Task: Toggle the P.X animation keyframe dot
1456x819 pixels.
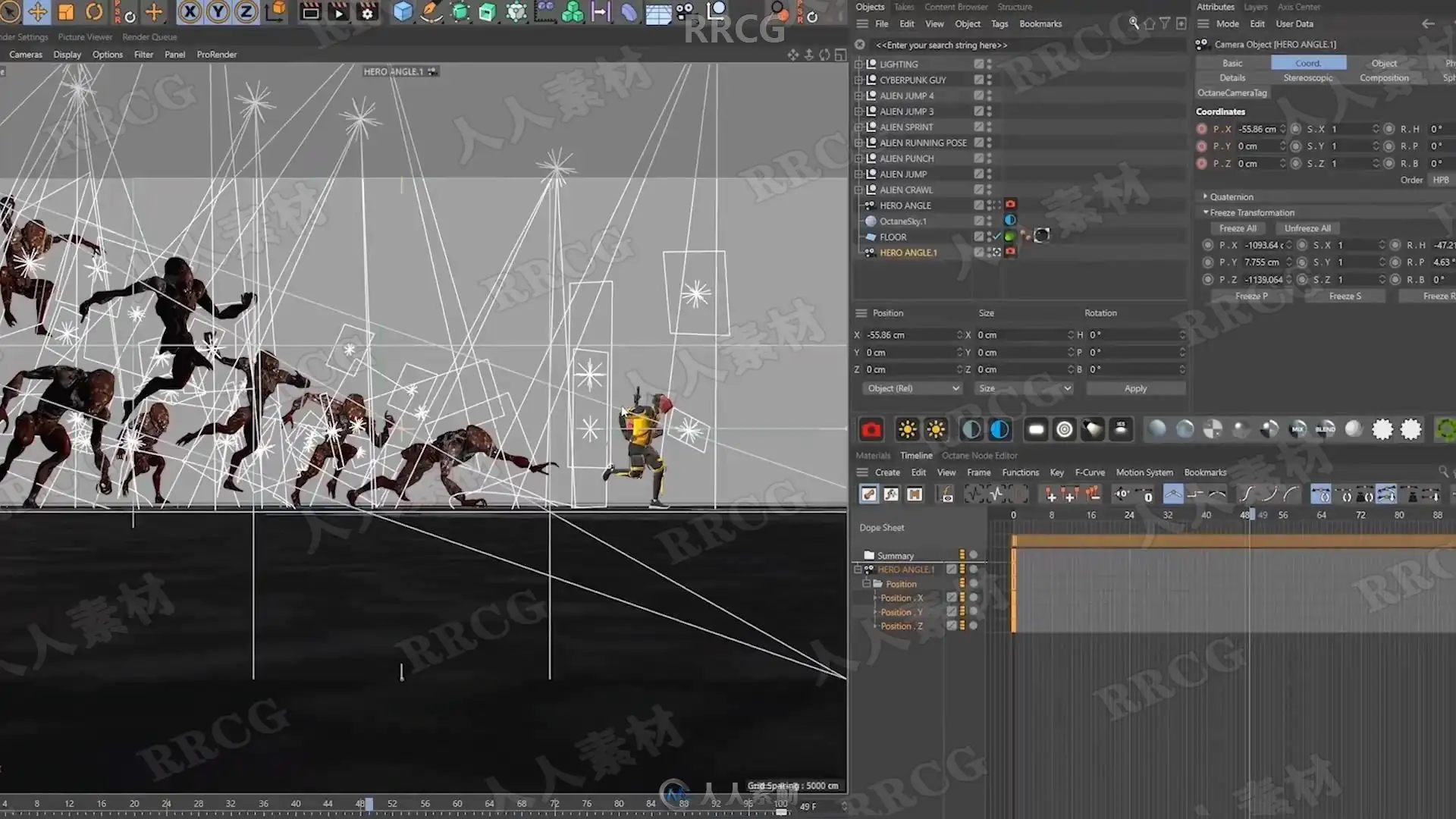Action: click(1201, 129)
